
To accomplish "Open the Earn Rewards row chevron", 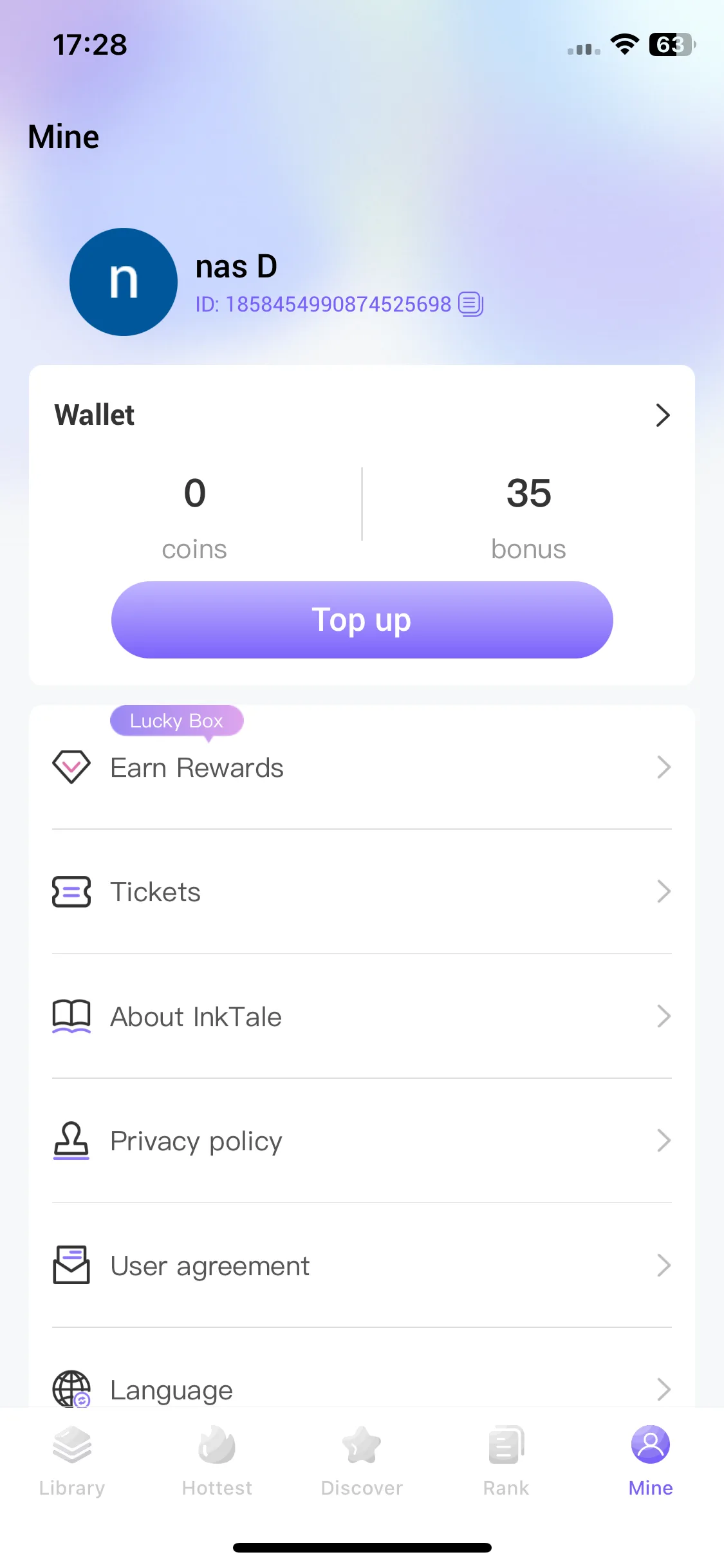I will [x=664, y=767].
